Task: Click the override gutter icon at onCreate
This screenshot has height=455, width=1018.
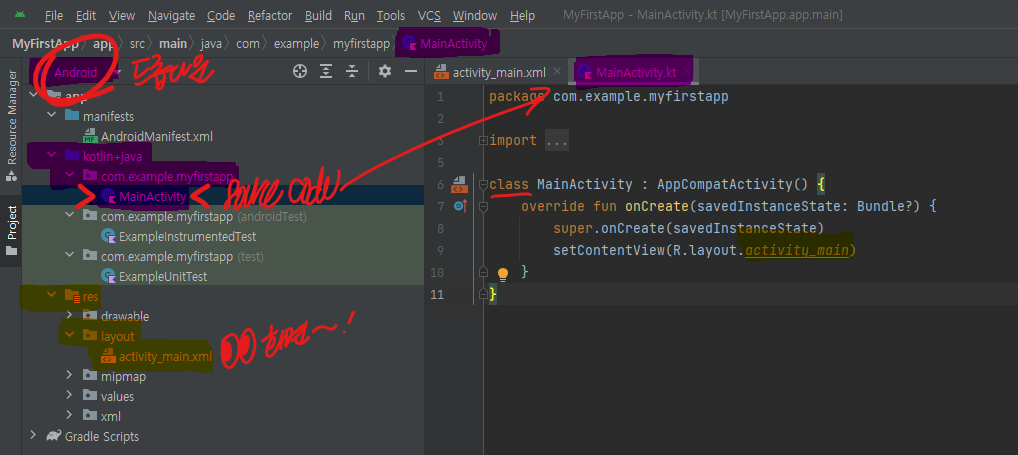Action: tap(460, 206)
